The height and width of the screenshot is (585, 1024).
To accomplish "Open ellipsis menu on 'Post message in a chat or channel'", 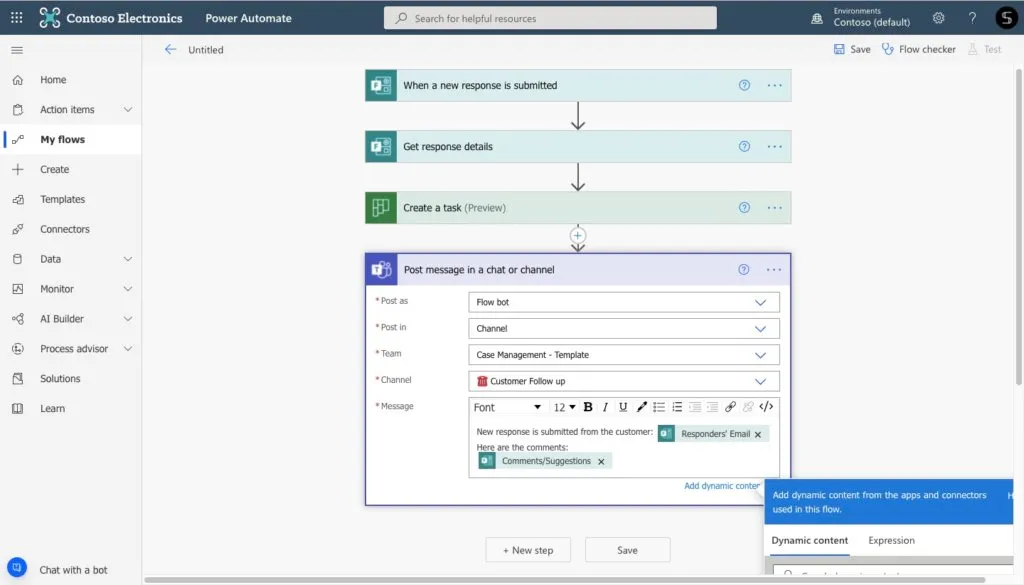I will click(x=774, y=270).
